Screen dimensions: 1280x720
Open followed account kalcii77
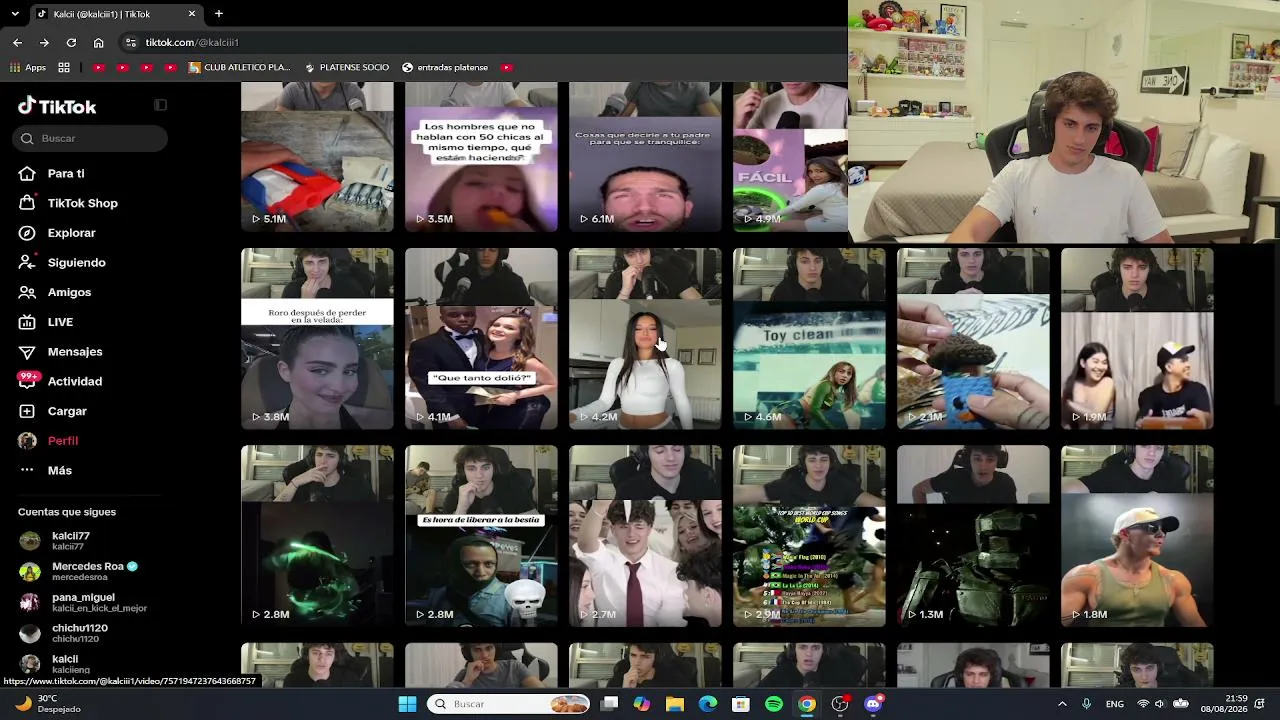coord(57,541)
